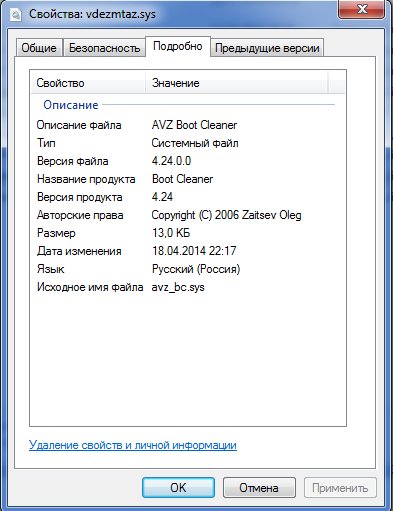Click the Русский (Россия) language value
Viewport: 393px width, 511px height.
(x=196, y=269)
